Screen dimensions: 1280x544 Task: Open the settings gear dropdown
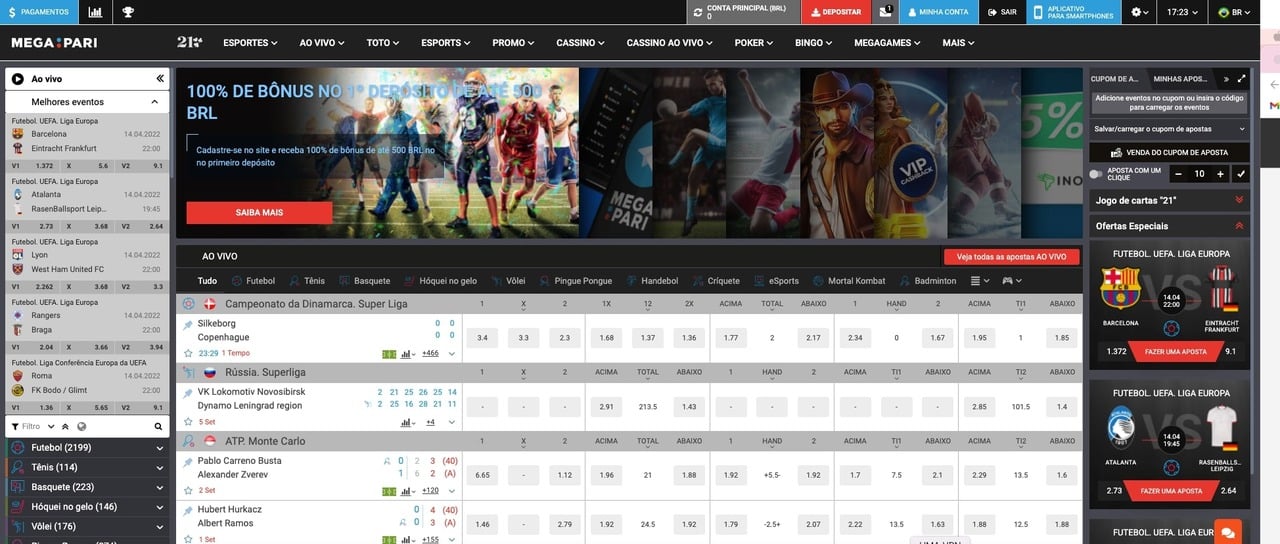click(x=1140, y=12)
